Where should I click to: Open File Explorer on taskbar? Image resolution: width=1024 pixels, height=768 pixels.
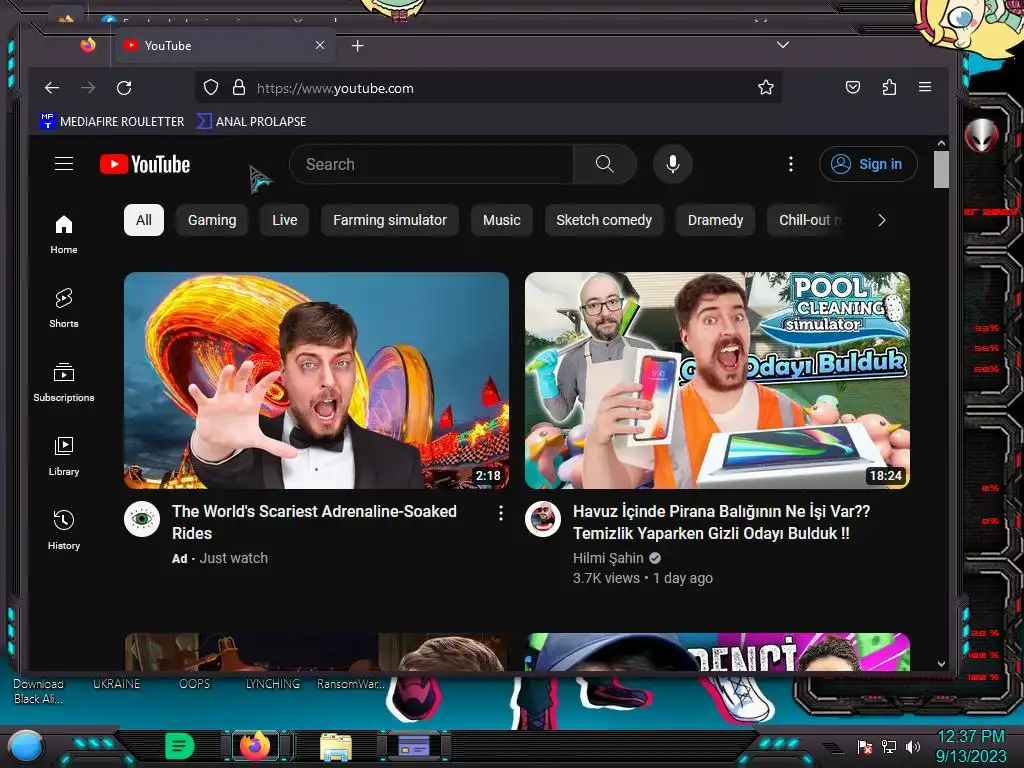[336, 747]
